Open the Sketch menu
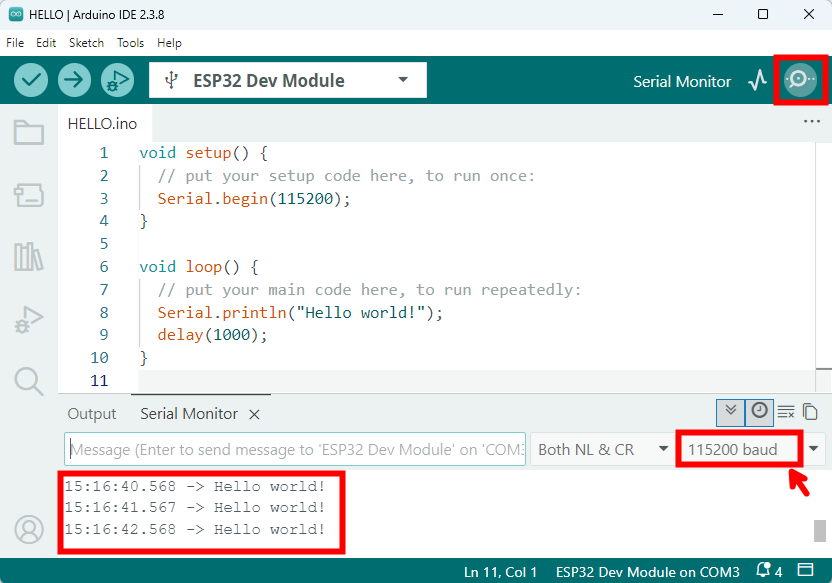The height and width of the screenshot is (583, 832). (x=86, y=43)
